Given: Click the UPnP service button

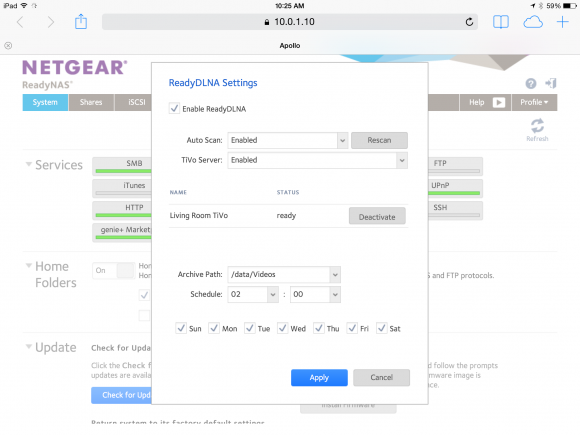Looking at the screenshot, I should pos(455,188).
